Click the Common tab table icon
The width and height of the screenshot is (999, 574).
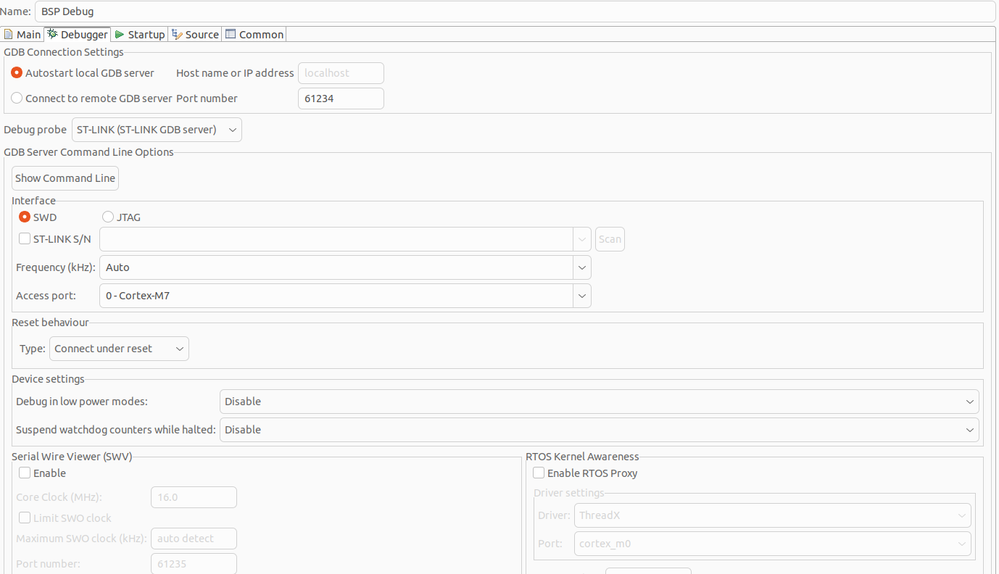click(x=231, y=34)
